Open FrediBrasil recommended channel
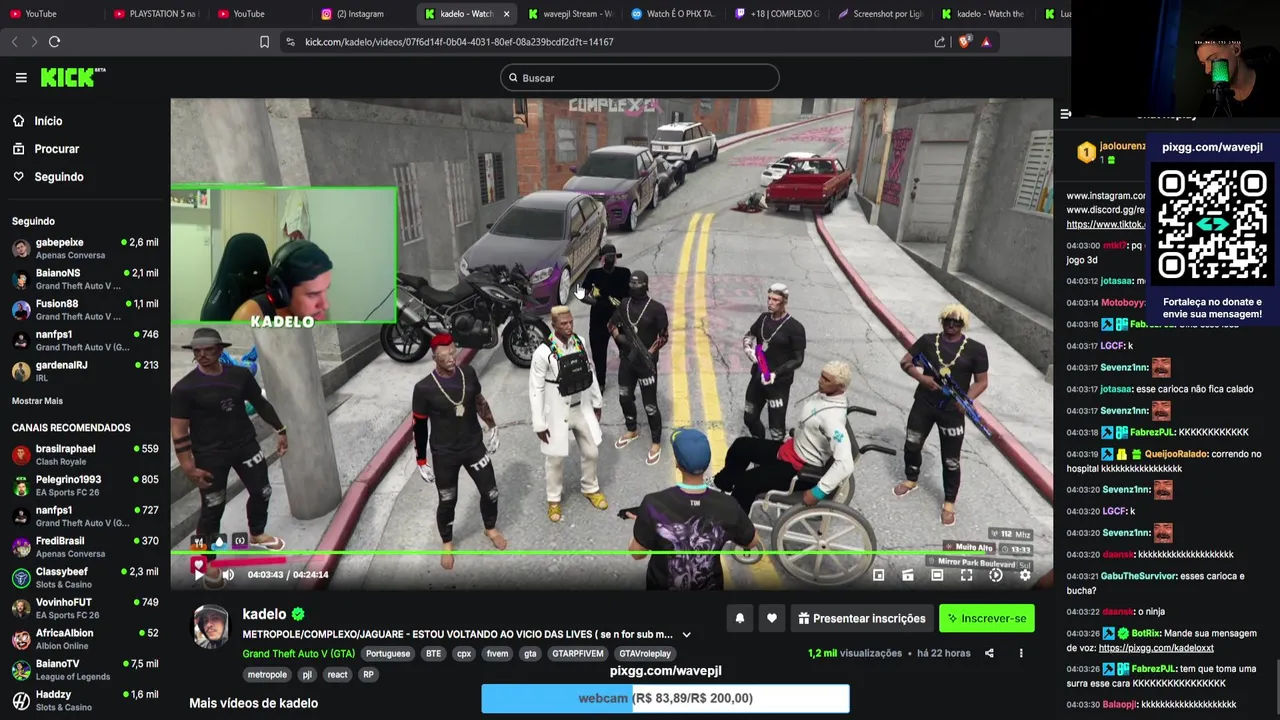 pyautogui.click(x=84, y=547)
